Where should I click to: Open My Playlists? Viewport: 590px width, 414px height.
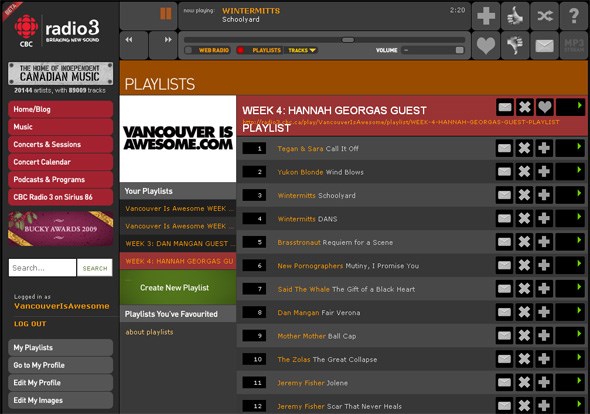click(x=61, y=347)
